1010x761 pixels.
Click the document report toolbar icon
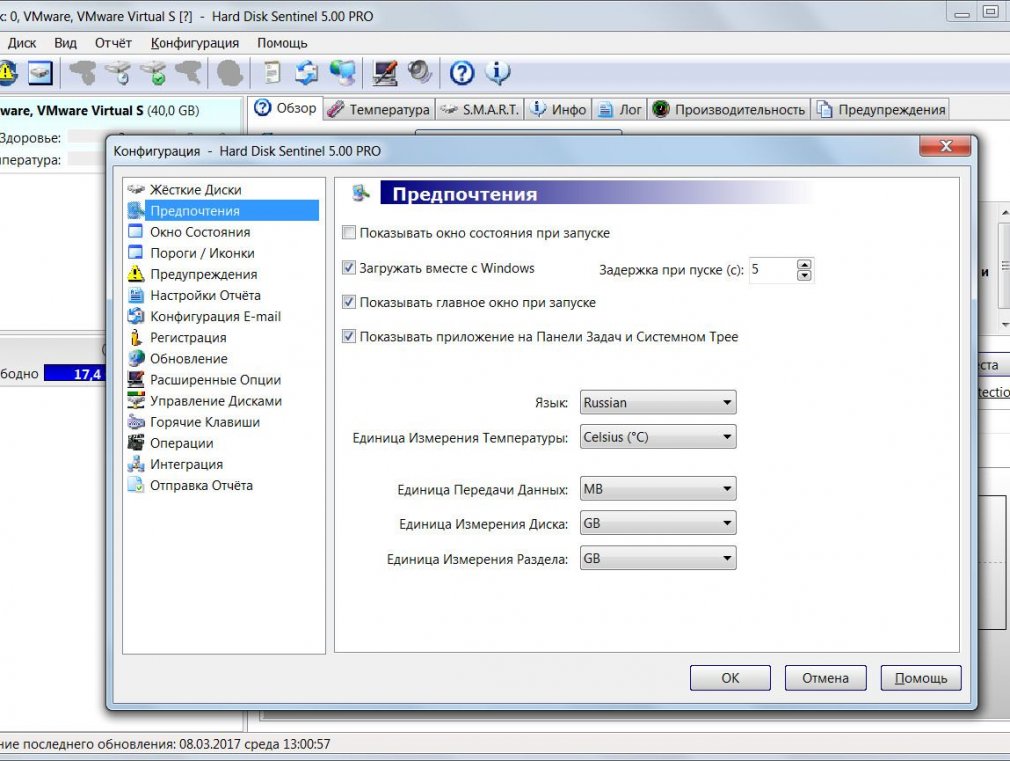(272, 73)
